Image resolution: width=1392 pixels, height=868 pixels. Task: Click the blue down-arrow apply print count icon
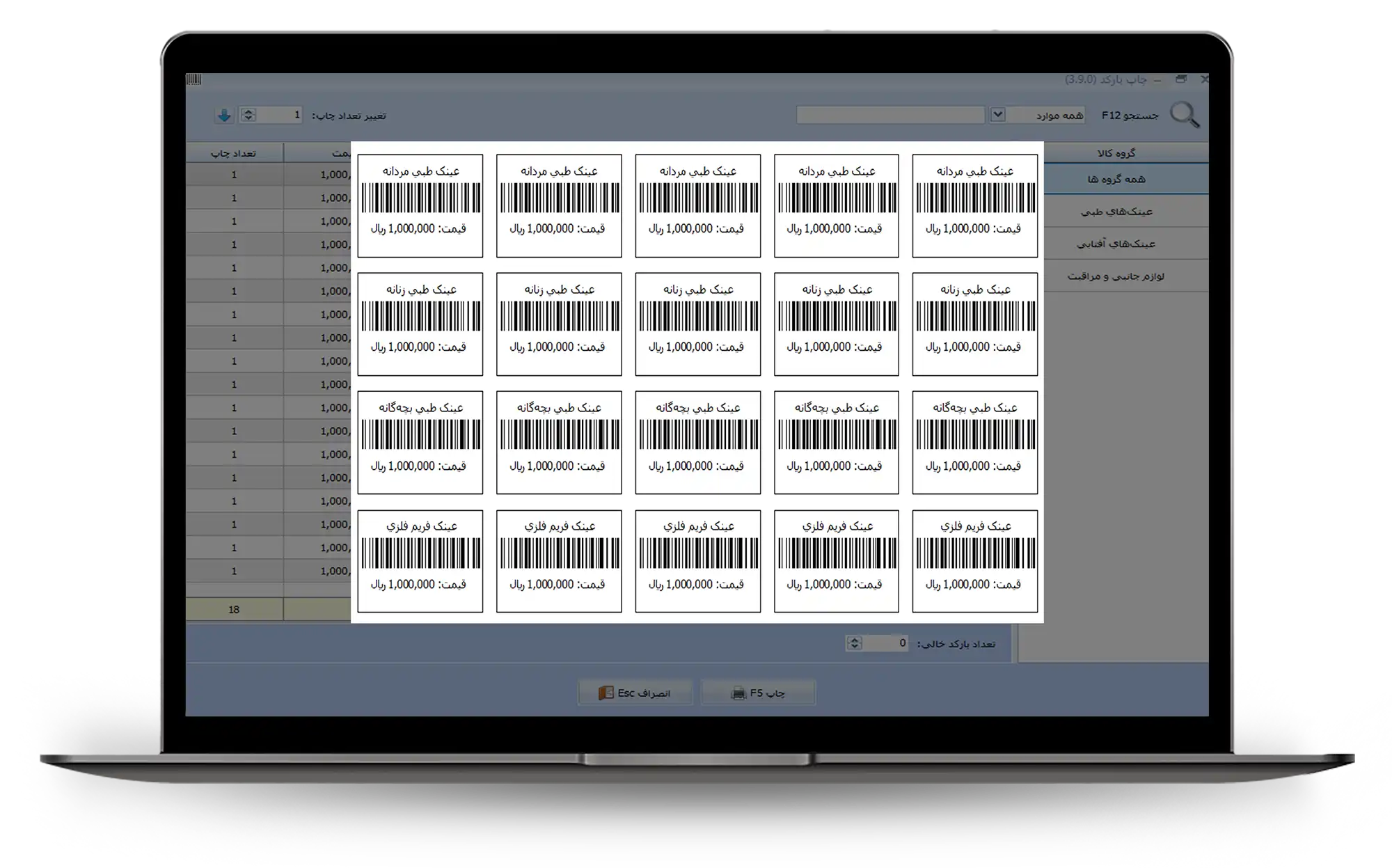point(223,116)
